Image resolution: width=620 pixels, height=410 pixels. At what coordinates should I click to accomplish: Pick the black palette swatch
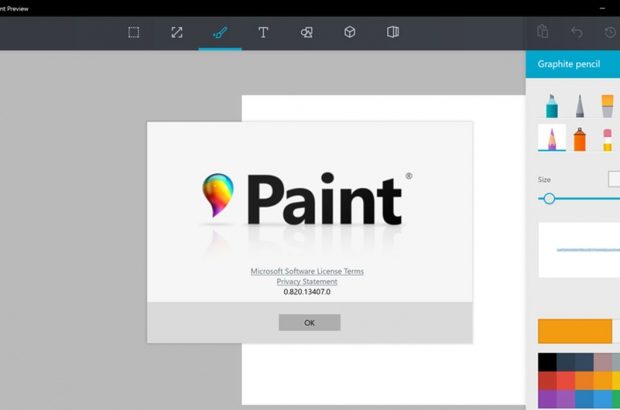pos(547,362)
